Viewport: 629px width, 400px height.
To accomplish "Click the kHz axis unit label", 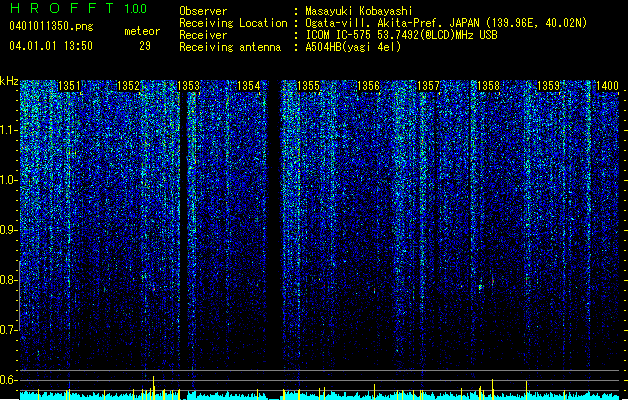I will pos(9,81).
